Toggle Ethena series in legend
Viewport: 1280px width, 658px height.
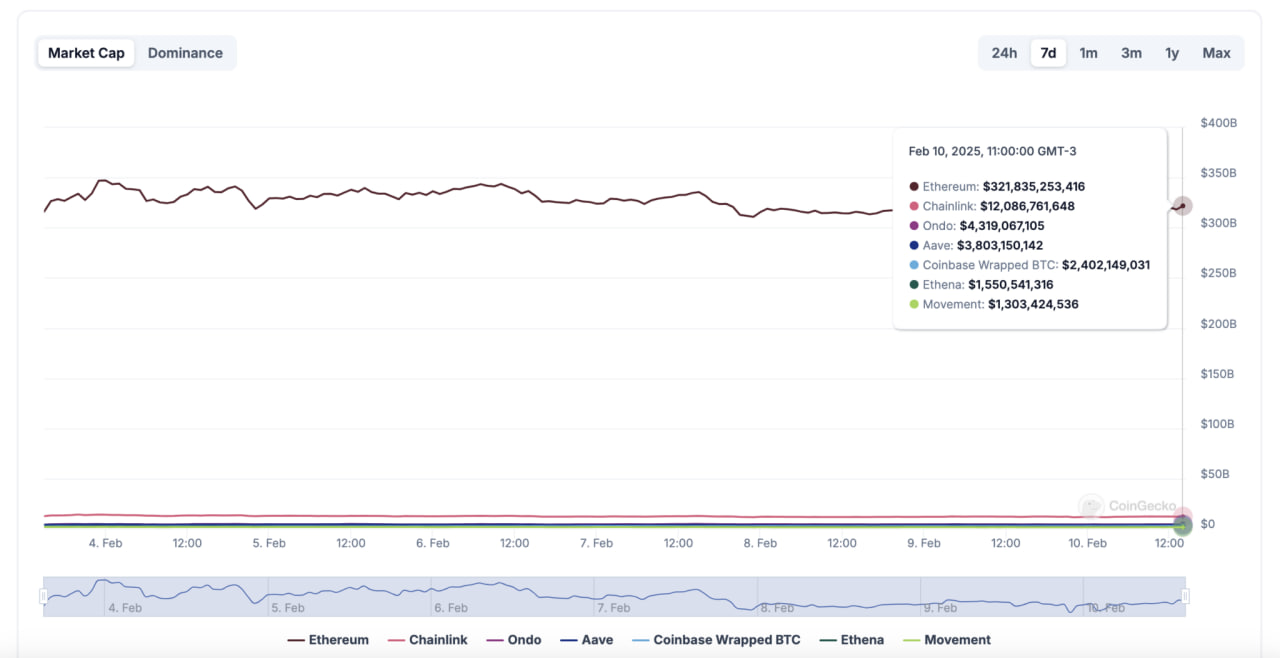pyautogui.click(x=851, y=640)
